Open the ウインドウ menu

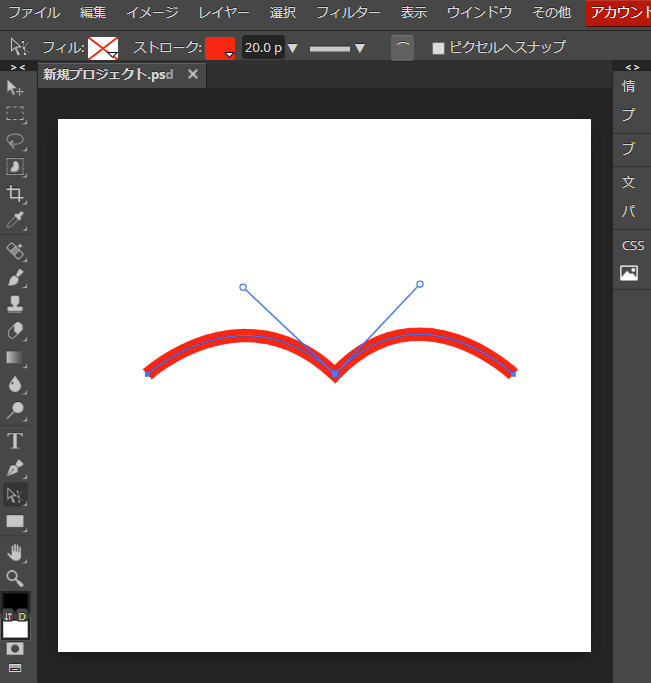click(x=479, y=12)
